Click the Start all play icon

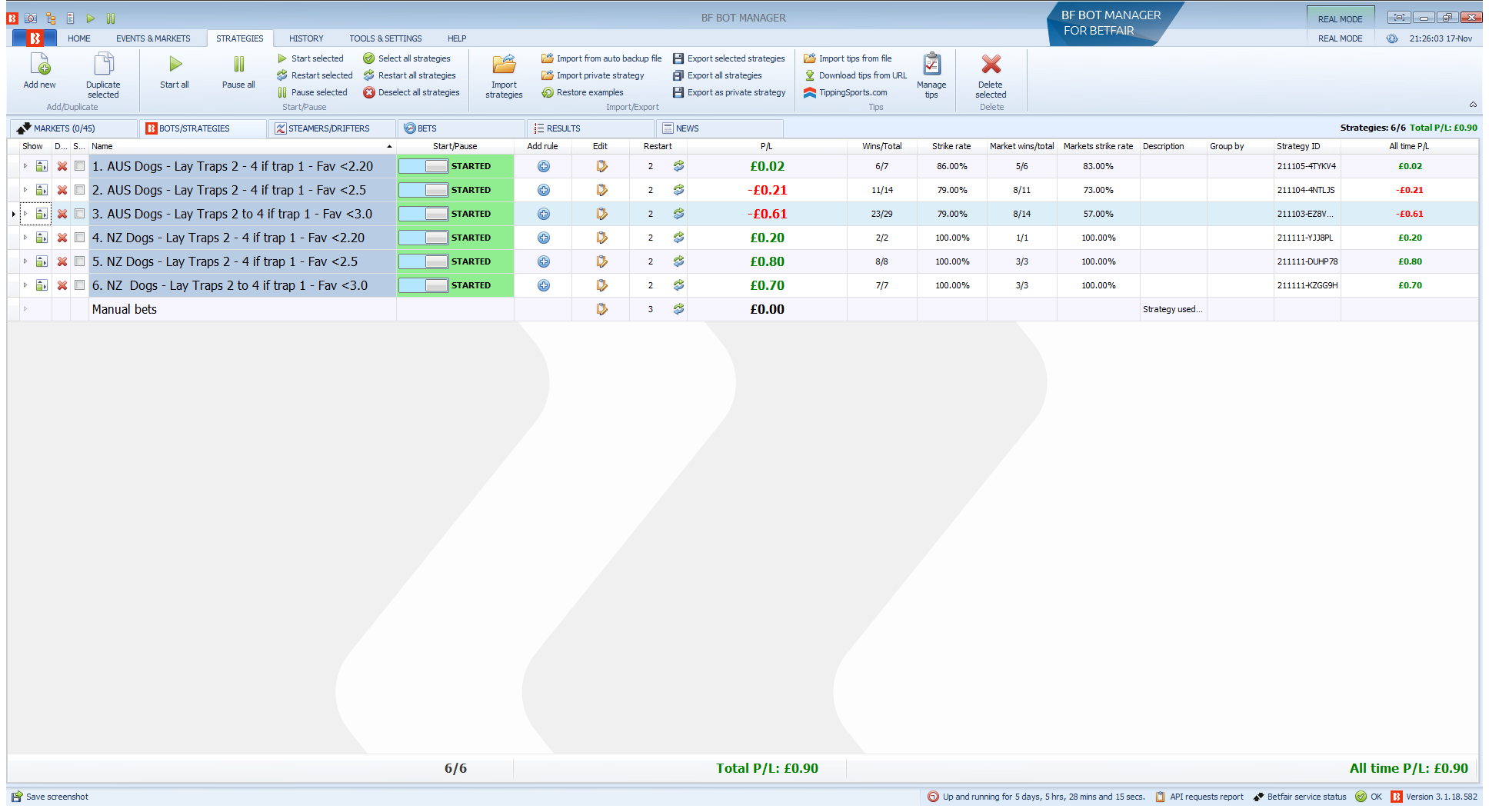click(x=175, y=65)
